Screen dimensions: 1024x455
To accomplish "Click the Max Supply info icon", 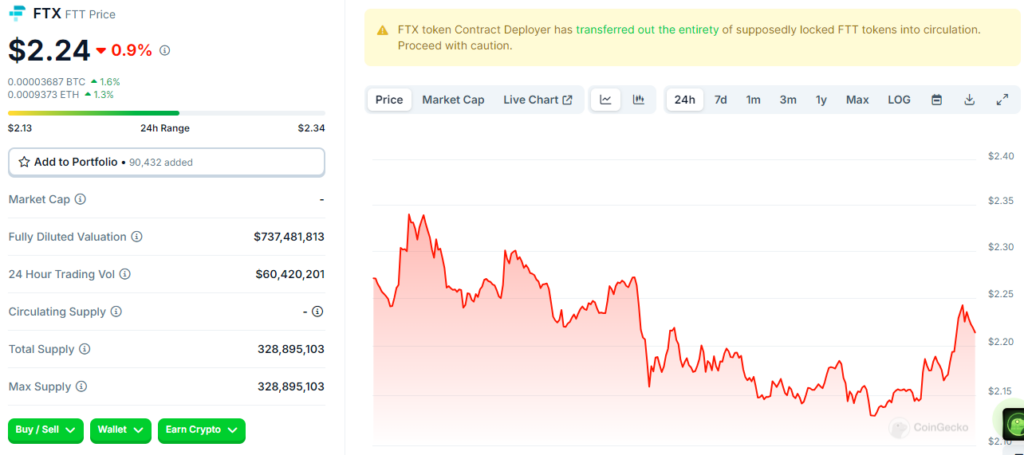I will pyautogui.click(x=81, y=387).
